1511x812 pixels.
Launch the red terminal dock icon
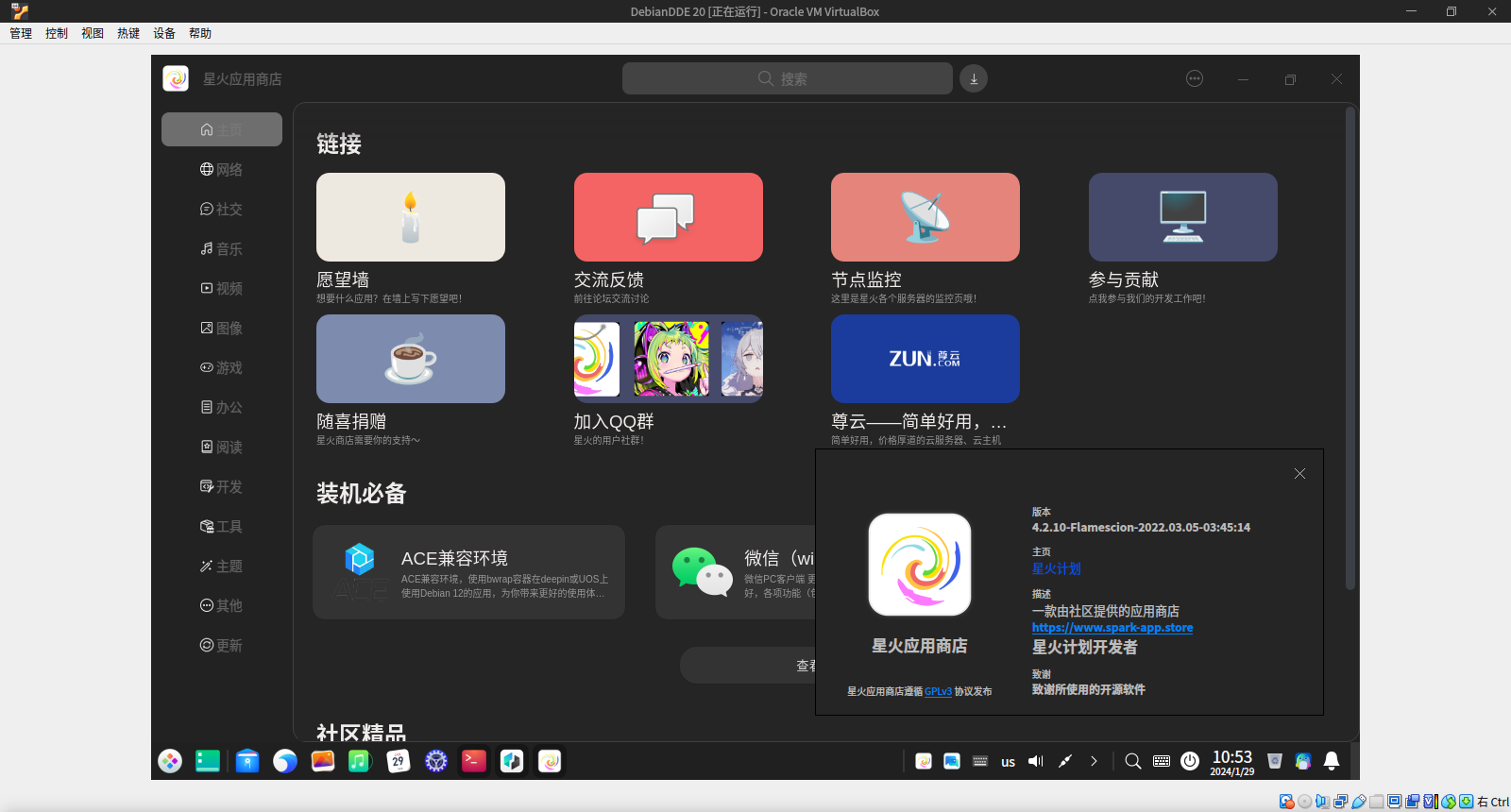(x=474, y=761)
